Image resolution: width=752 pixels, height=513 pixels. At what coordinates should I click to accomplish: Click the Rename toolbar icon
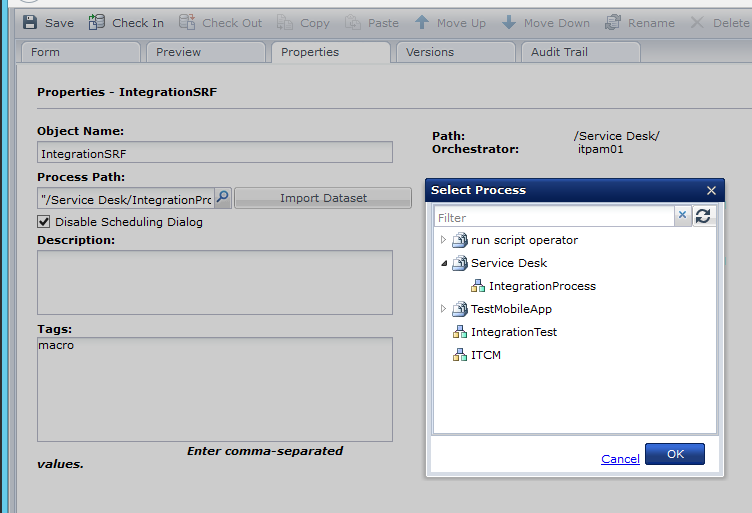coord(613,22)
